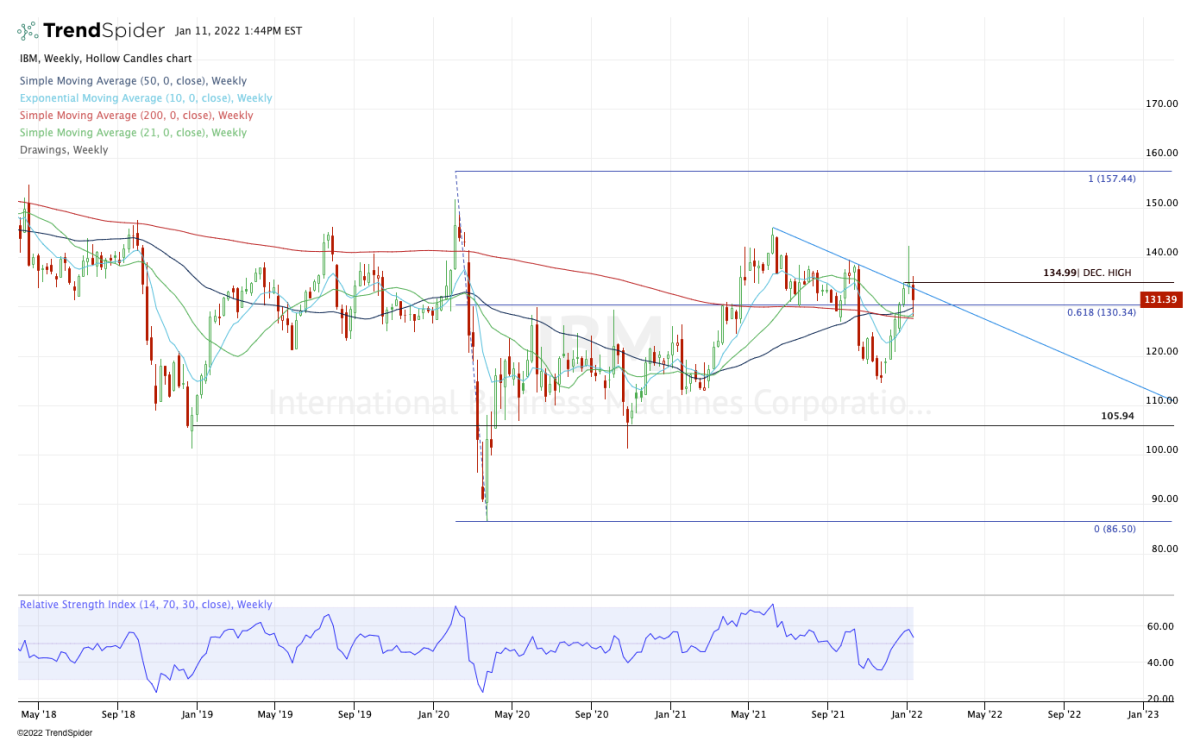Click the Sep '22 date axis label
1200x741 pixels.
tap(1062, 715)
